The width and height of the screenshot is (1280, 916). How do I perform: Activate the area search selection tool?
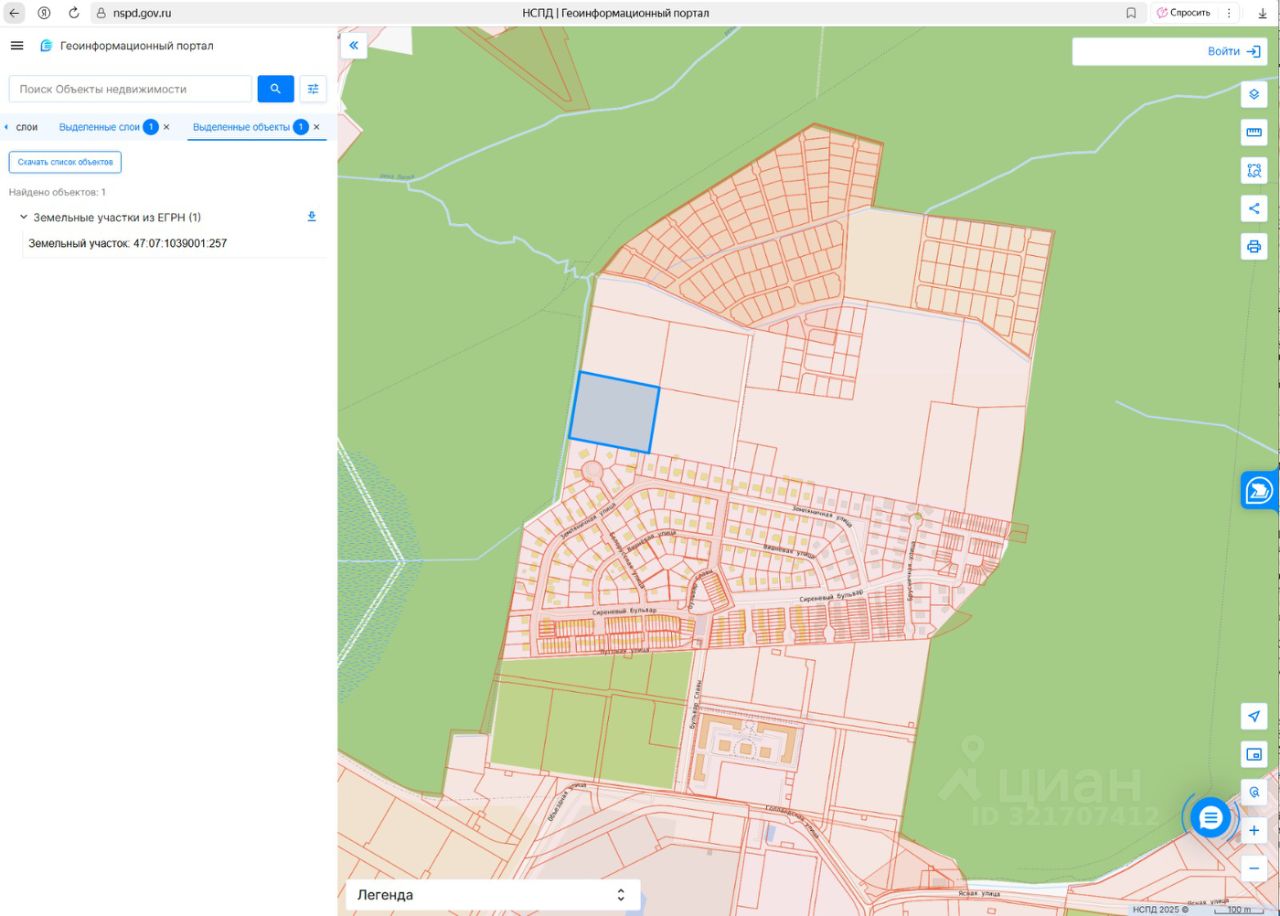click(1254, 170)
